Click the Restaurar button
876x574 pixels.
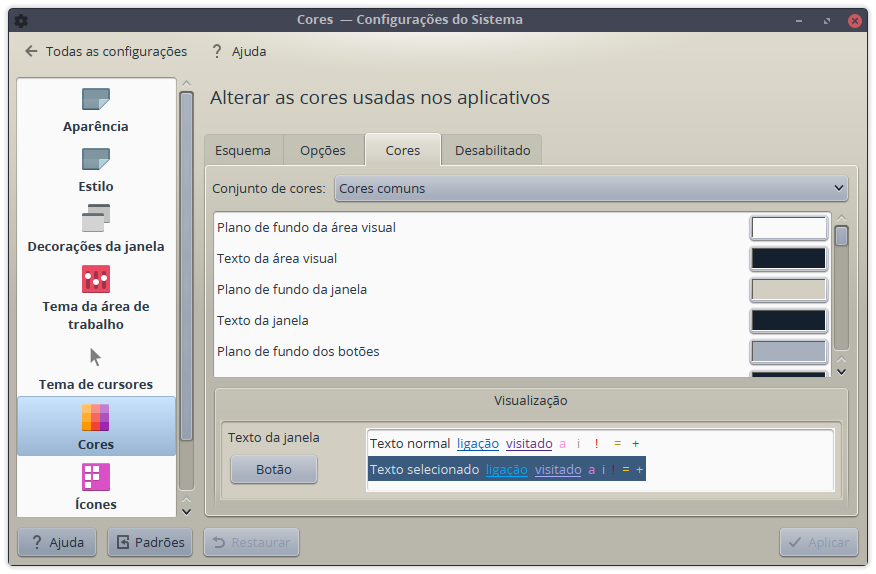click(x=251, y=542)
